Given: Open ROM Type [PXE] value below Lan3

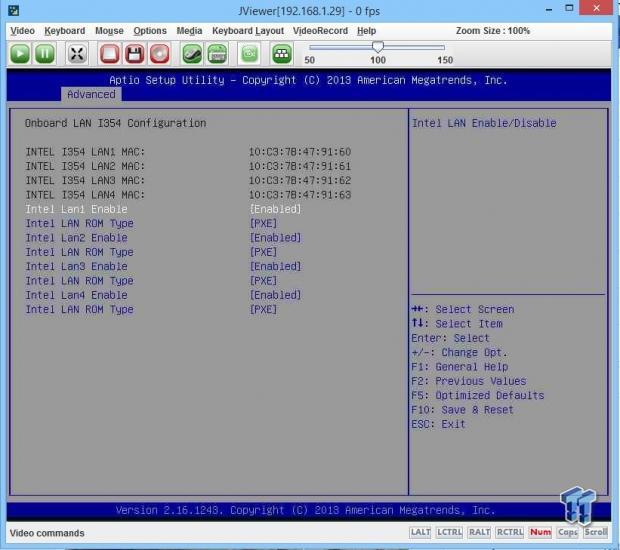Looking at the screenshot, I should pyautogui.click(x=263, y=281).
